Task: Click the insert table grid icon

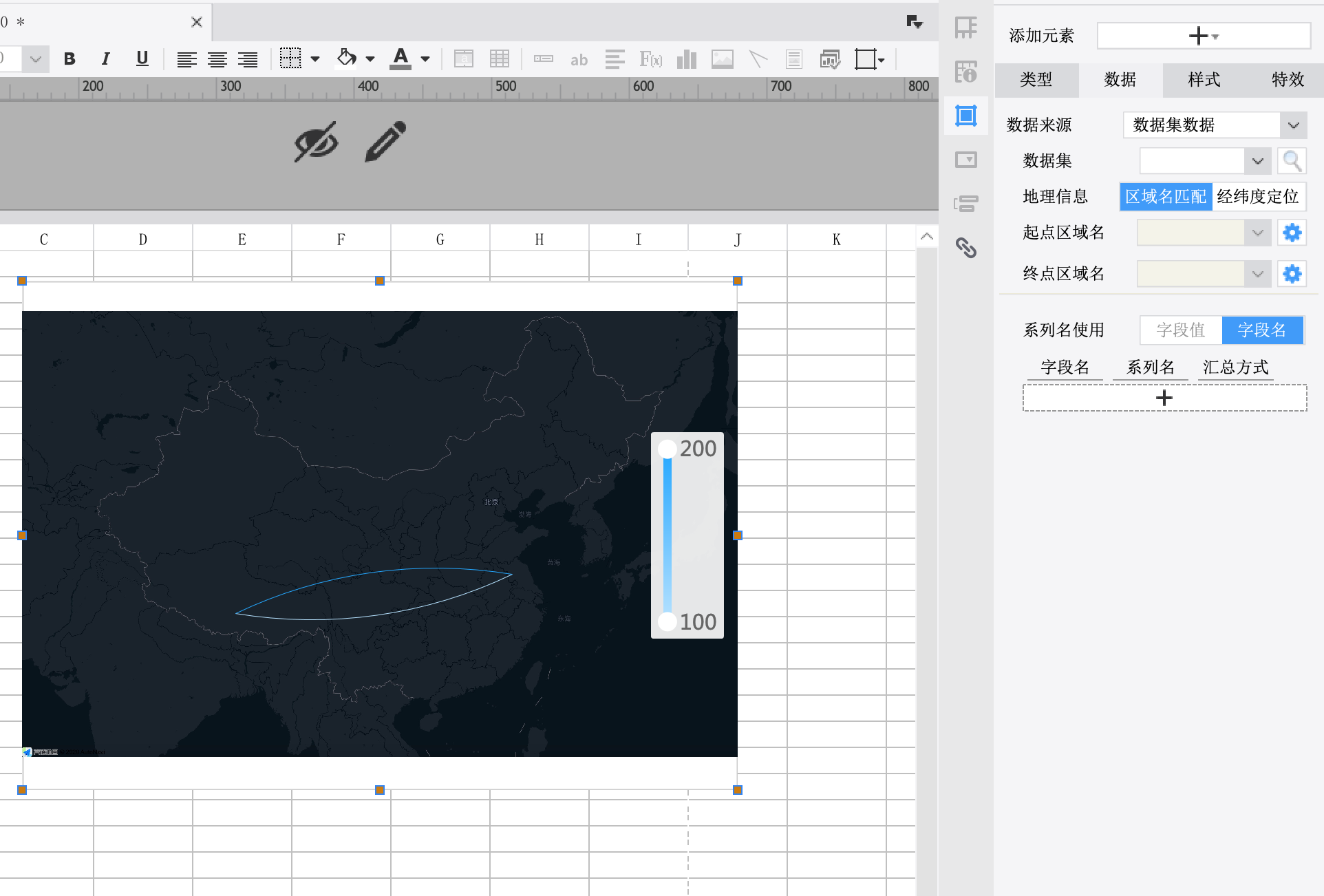Action: point(500,59)
